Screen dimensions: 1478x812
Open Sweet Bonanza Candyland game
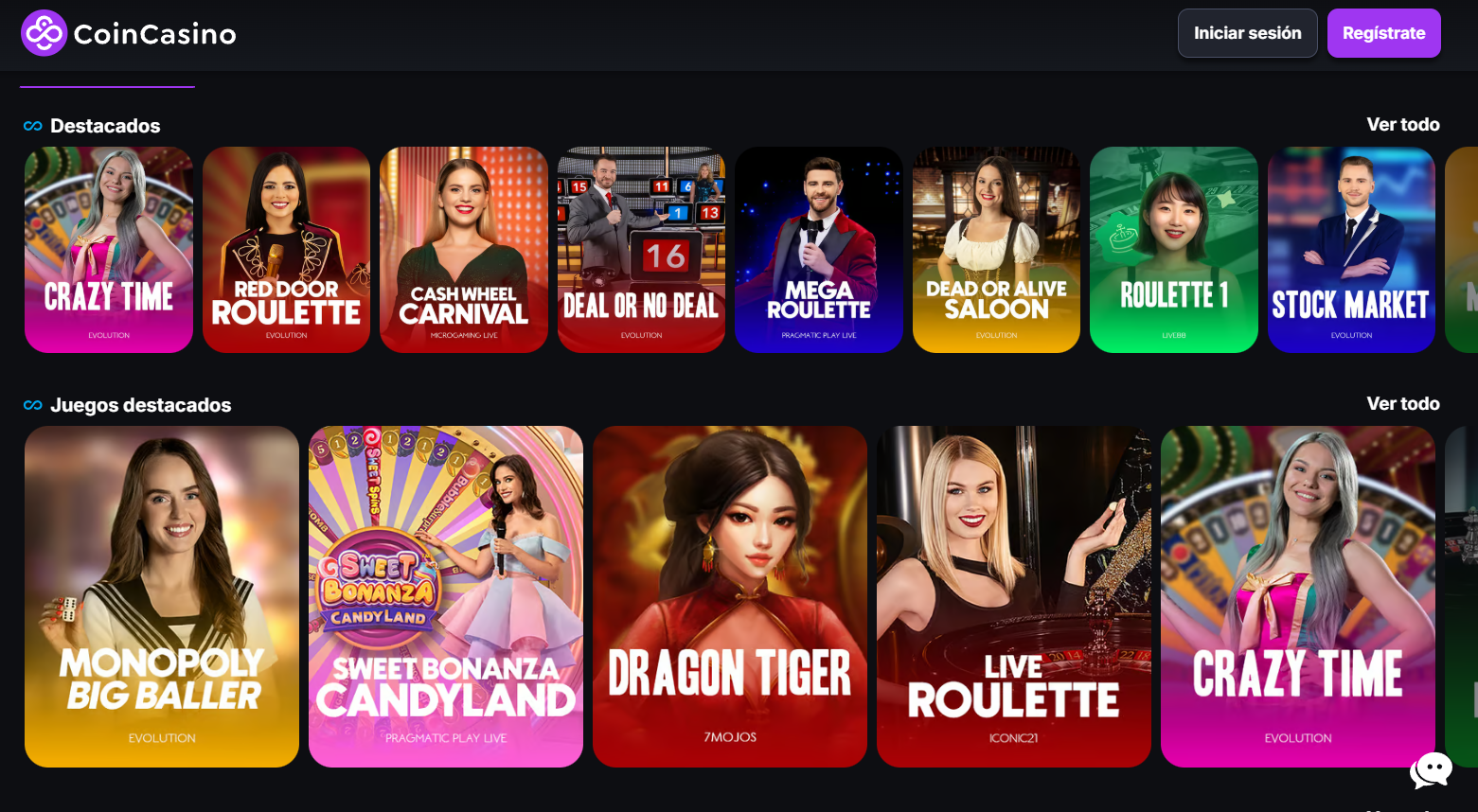[446, 596]
